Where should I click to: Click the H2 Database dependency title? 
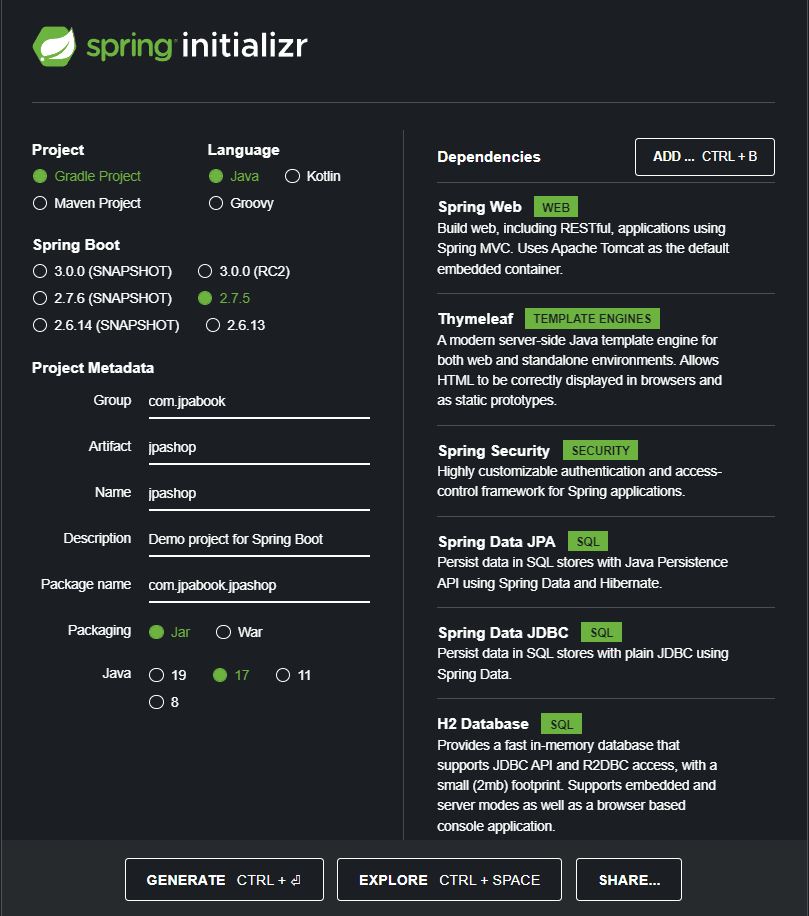[x=483, y=724]
